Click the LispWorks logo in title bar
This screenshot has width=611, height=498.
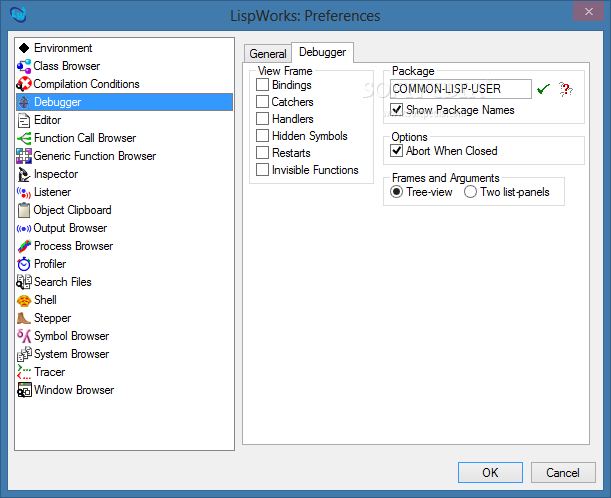(x=18, y=15)
